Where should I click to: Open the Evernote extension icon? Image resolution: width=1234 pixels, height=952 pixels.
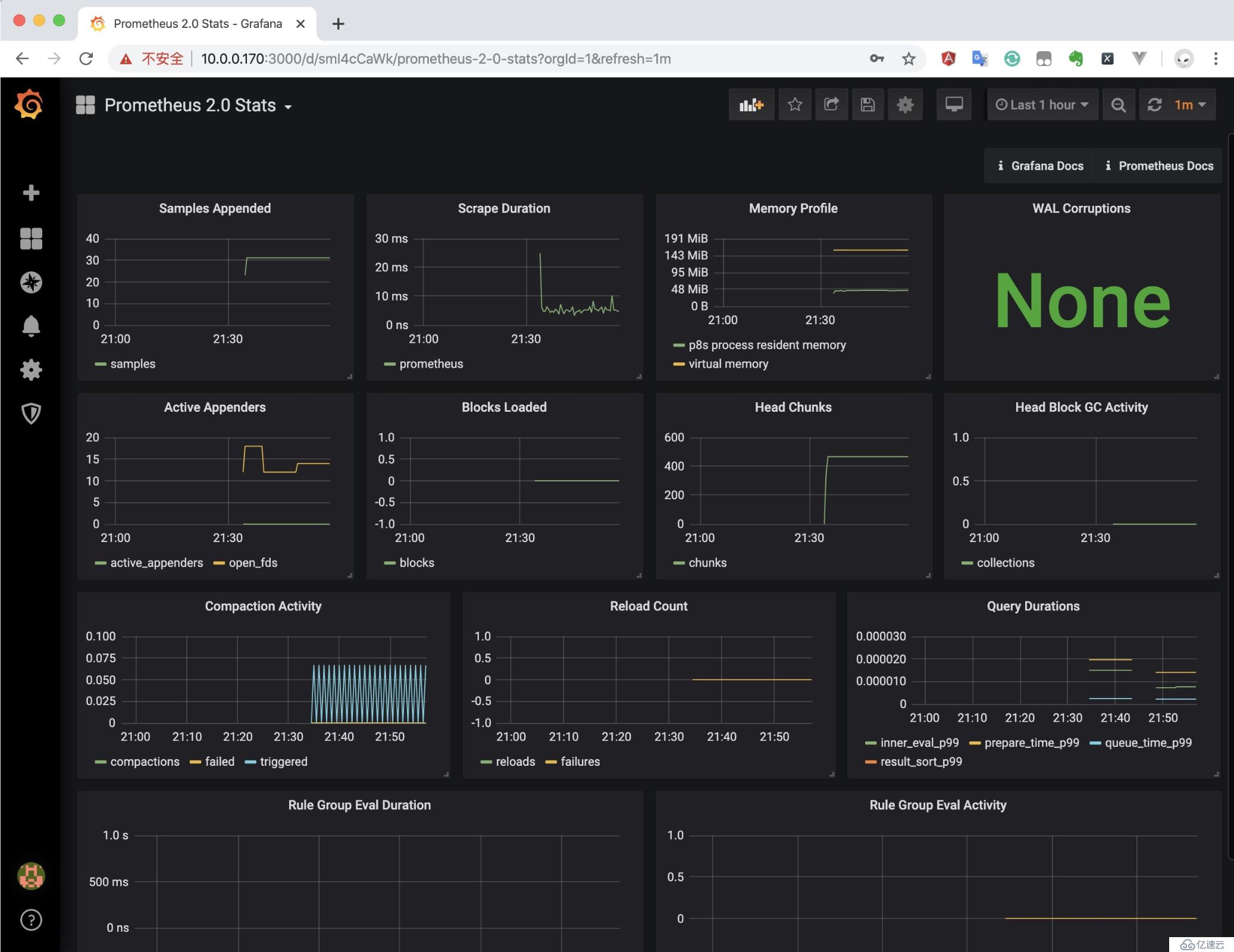pos(1076,58)
